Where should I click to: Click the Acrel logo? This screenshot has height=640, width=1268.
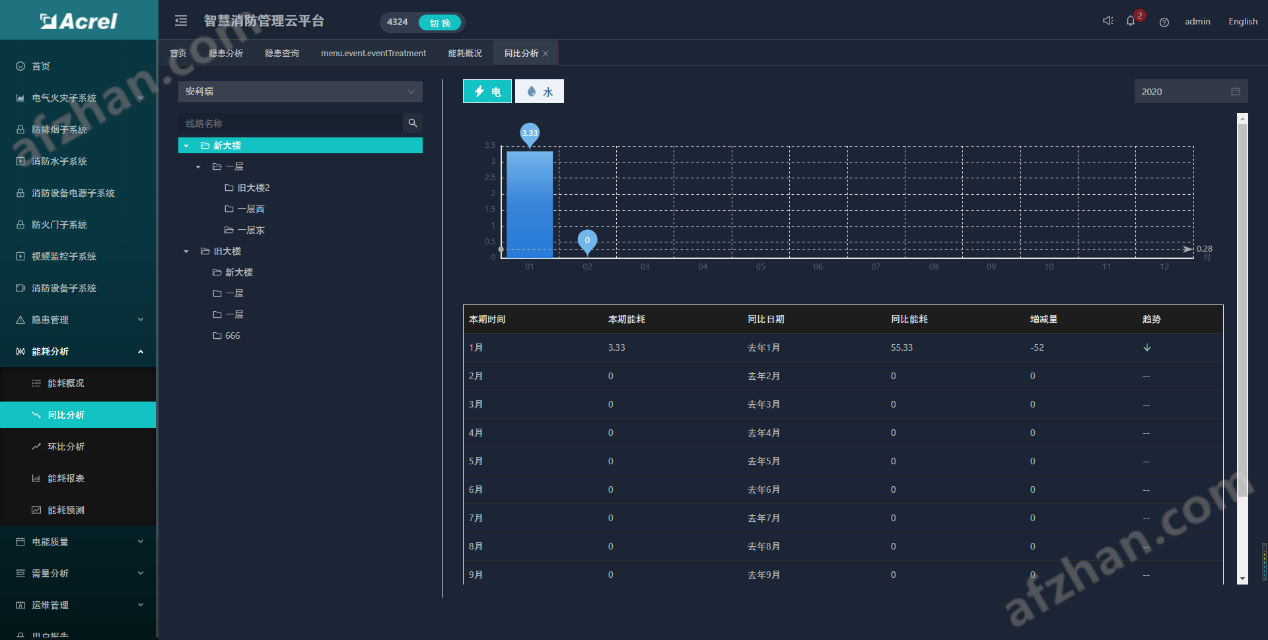pyautogui.click(x=78, y=20)
